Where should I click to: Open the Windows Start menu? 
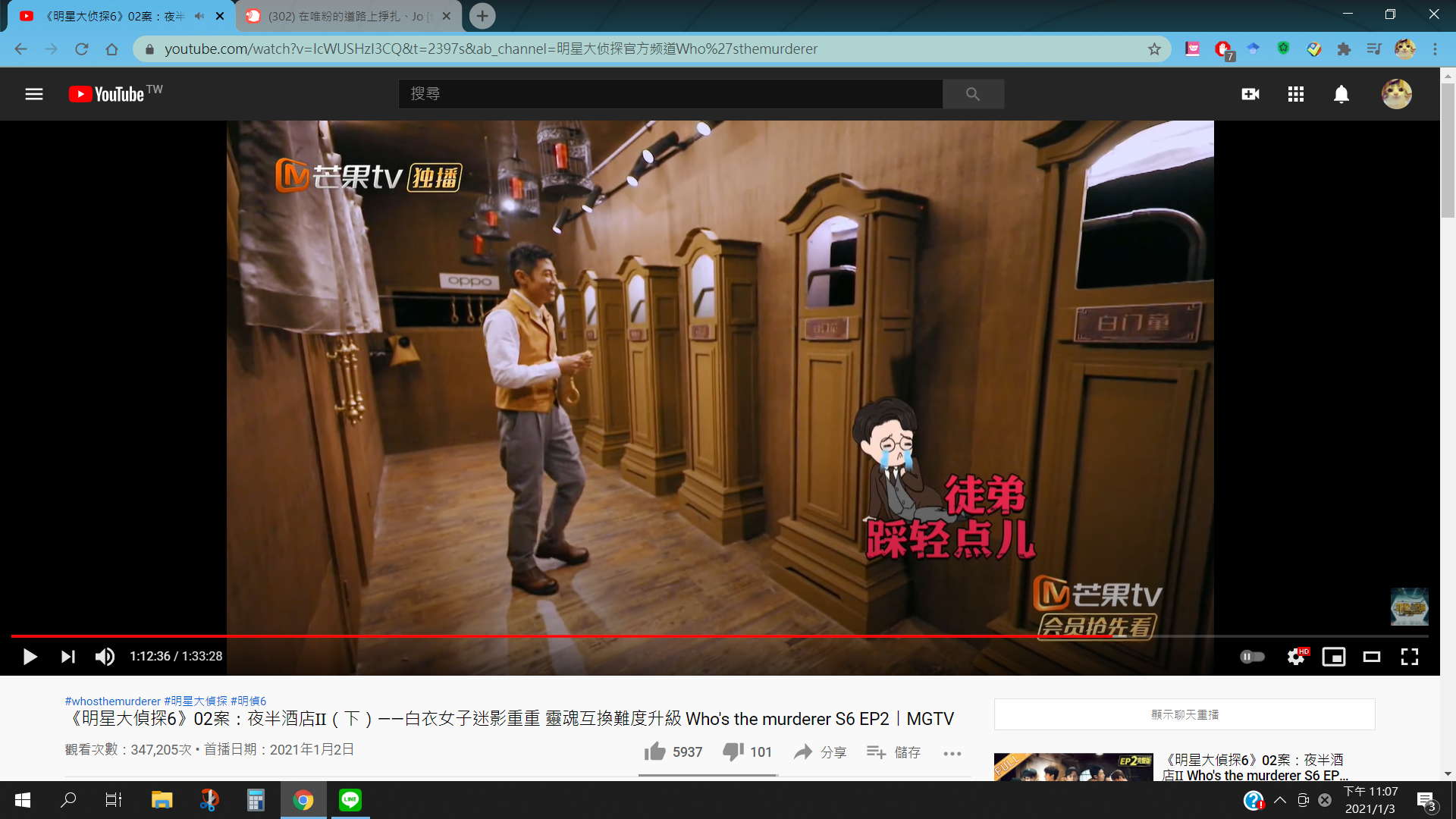(23, 800)
